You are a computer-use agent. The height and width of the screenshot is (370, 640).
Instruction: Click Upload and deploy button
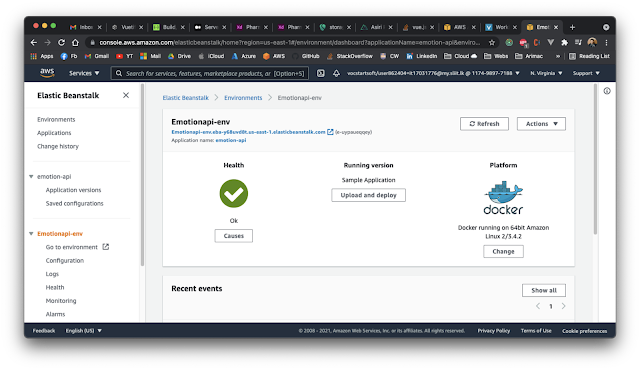pyautogui.click(x=368, y=195)
